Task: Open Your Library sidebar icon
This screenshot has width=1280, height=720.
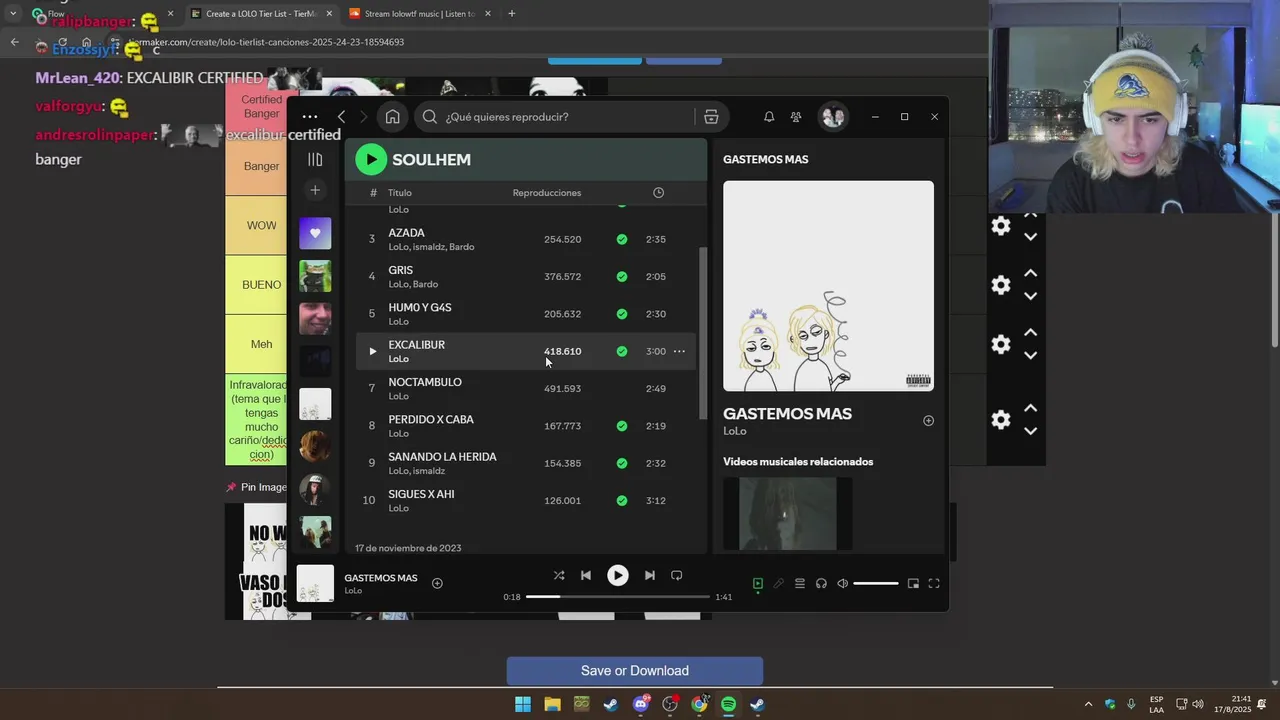Action: pyautogui.click(x=315, y=160)
